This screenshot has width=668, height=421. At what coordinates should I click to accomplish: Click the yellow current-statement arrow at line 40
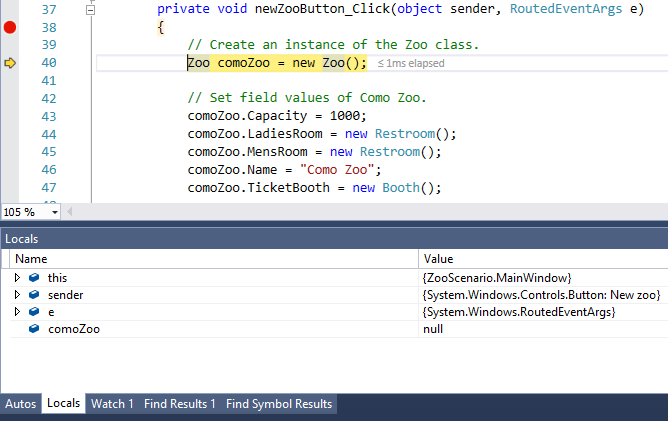[x=10, y=63]
